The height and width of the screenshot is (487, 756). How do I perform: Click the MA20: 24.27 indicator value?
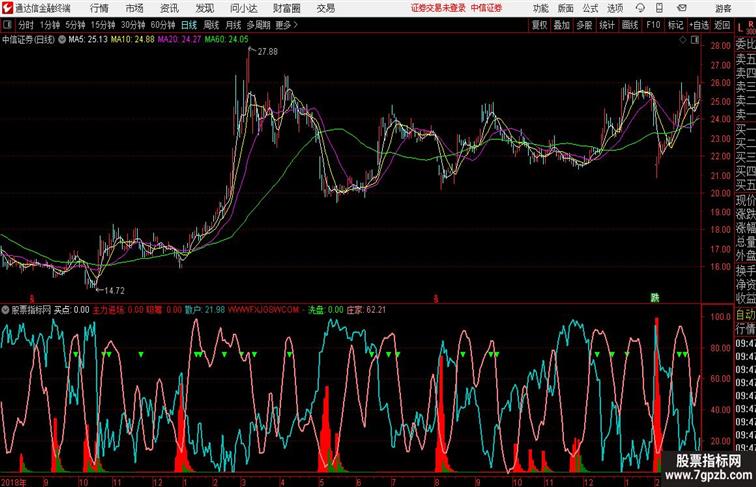pyautogui.click(x=179, y=40)
